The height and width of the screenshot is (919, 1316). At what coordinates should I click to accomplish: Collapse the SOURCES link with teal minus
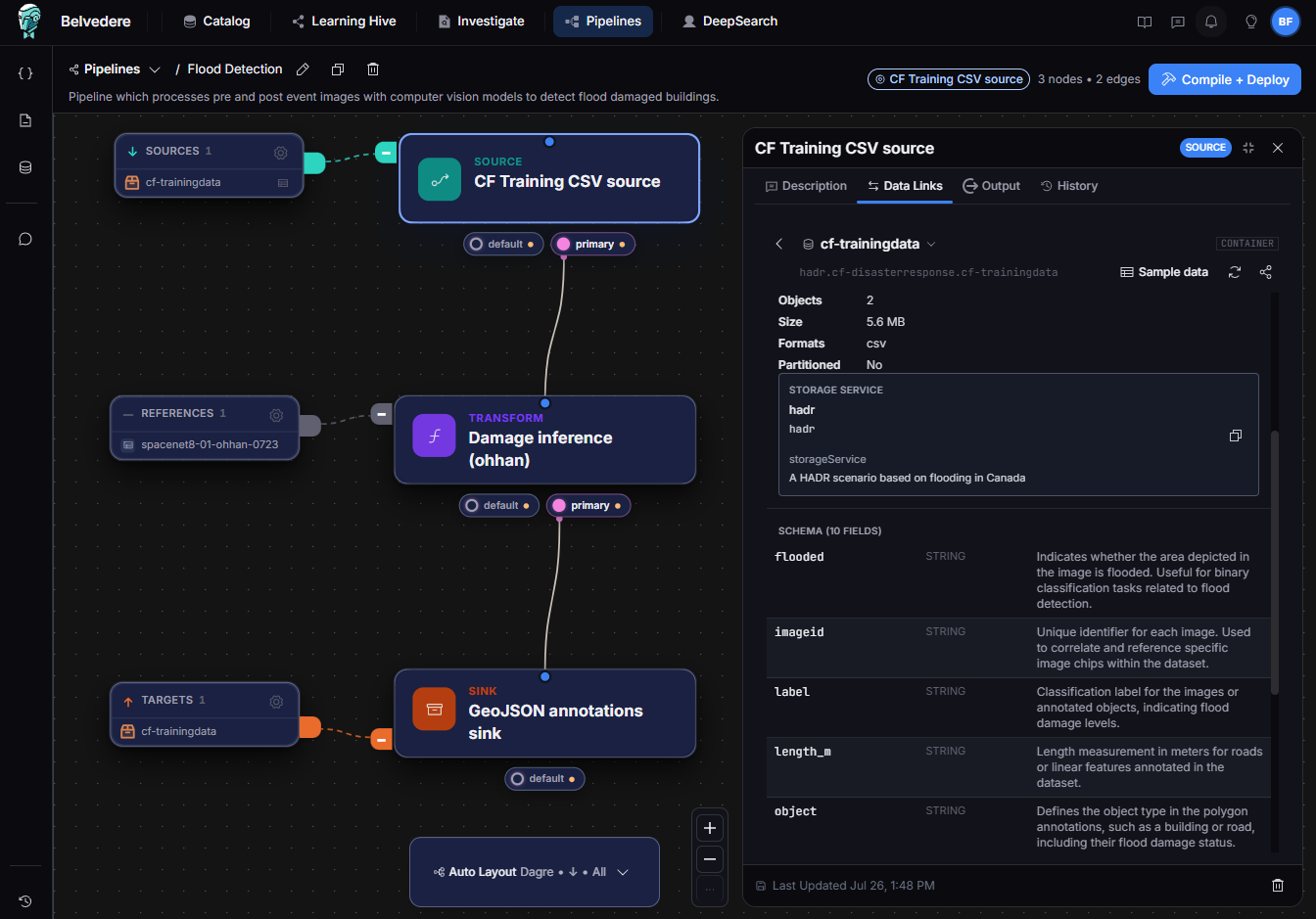(x=386, y=153)
